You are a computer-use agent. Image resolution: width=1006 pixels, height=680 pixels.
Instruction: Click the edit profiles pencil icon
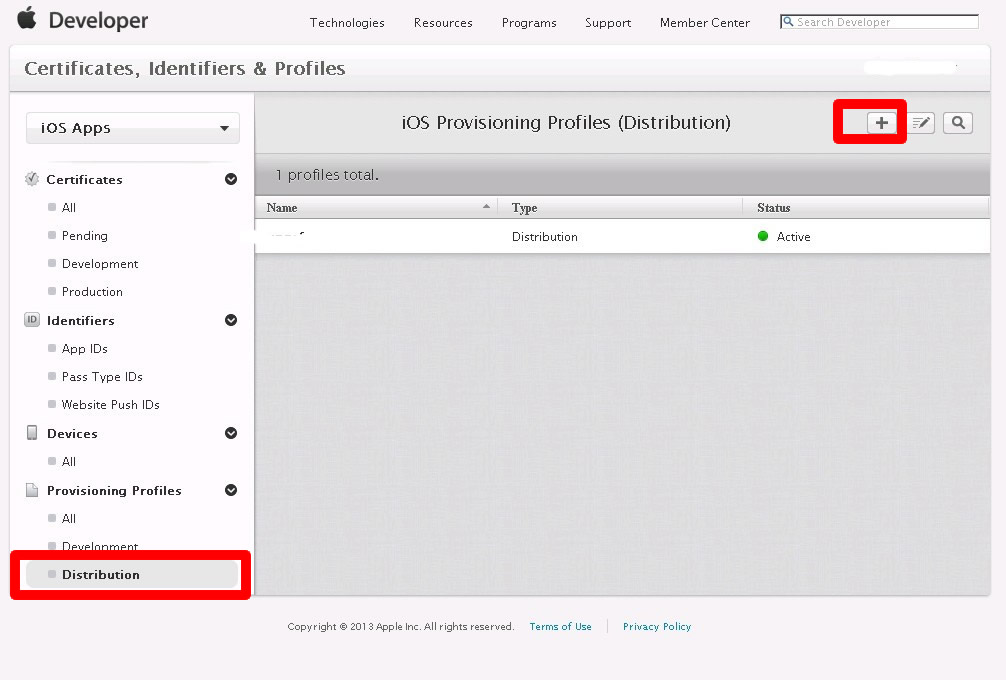(x=921, y=123)
